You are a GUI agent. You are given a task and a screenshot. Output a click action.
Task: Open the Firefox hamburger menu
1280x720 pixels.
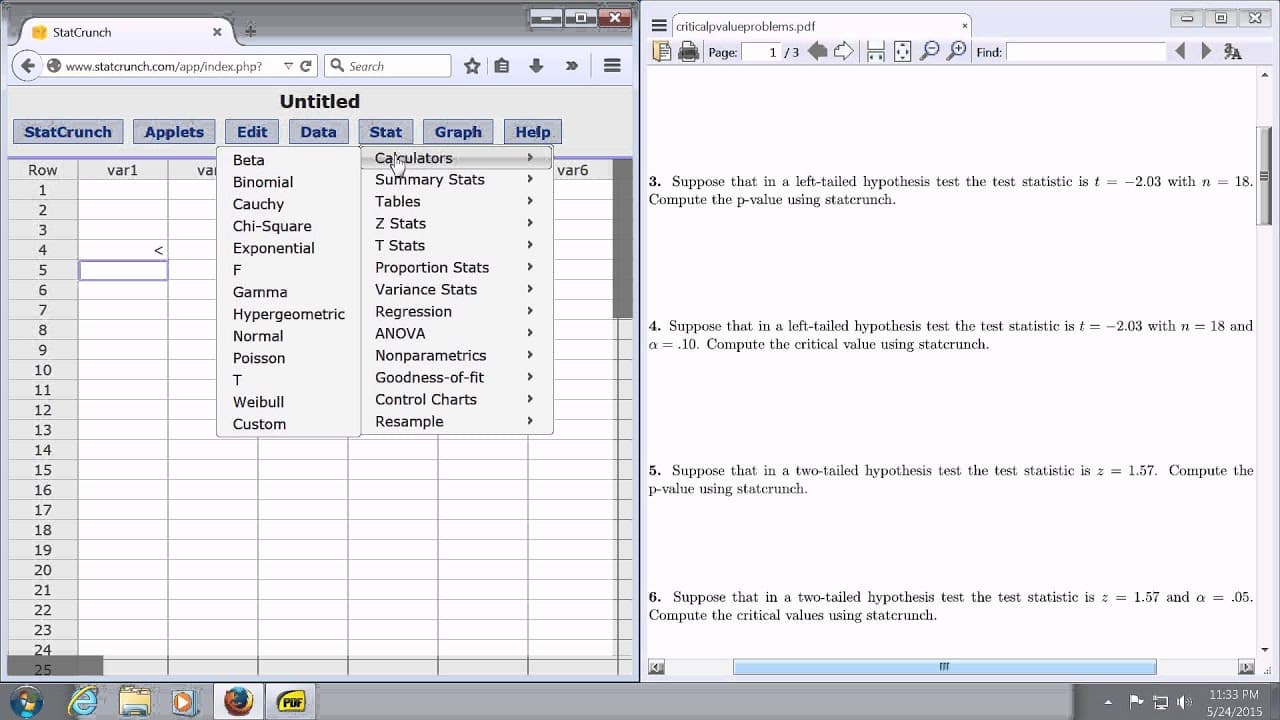pos(612,66)
